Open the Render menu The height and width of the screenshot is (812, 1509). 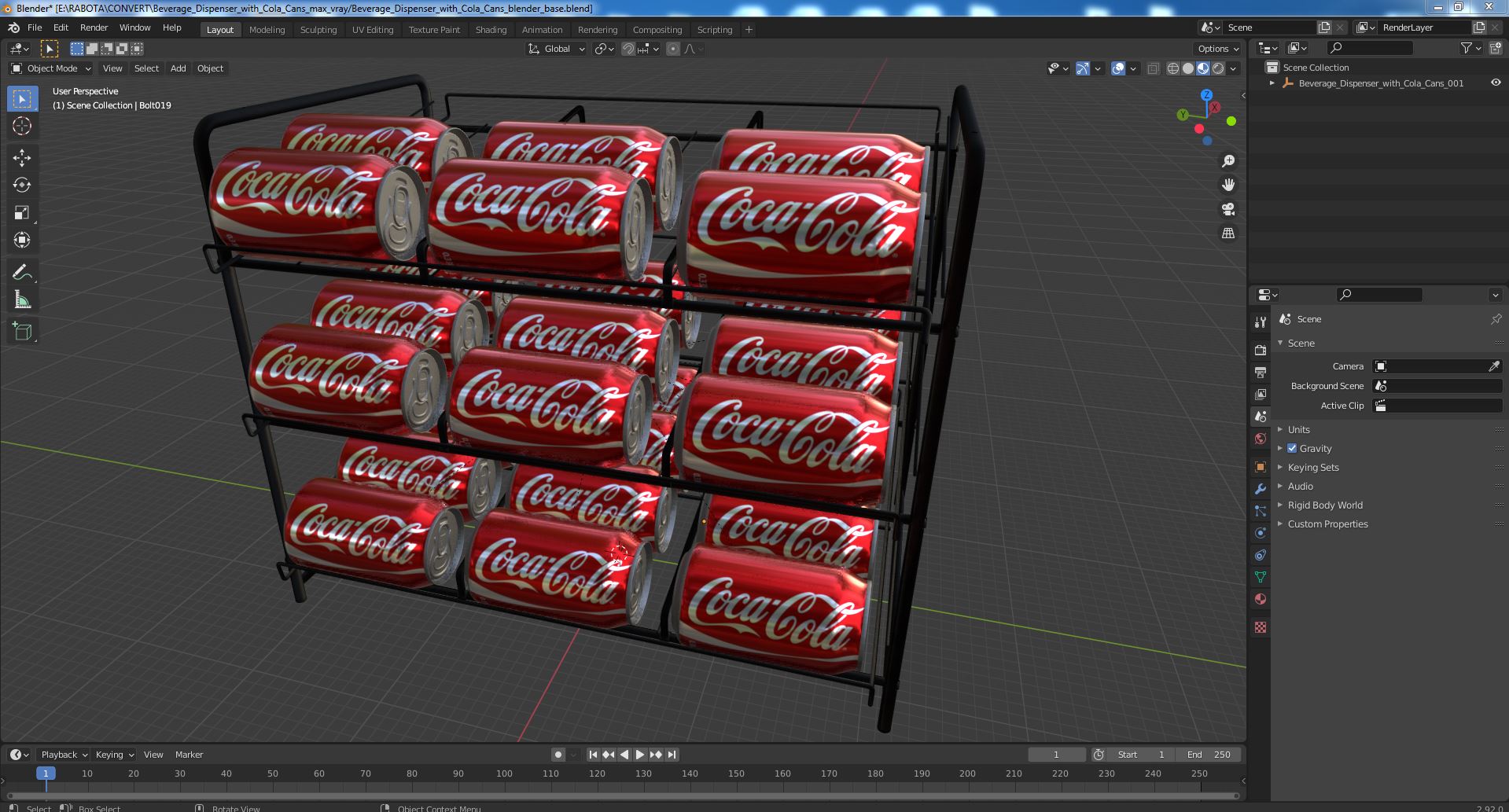coord(94,28)
